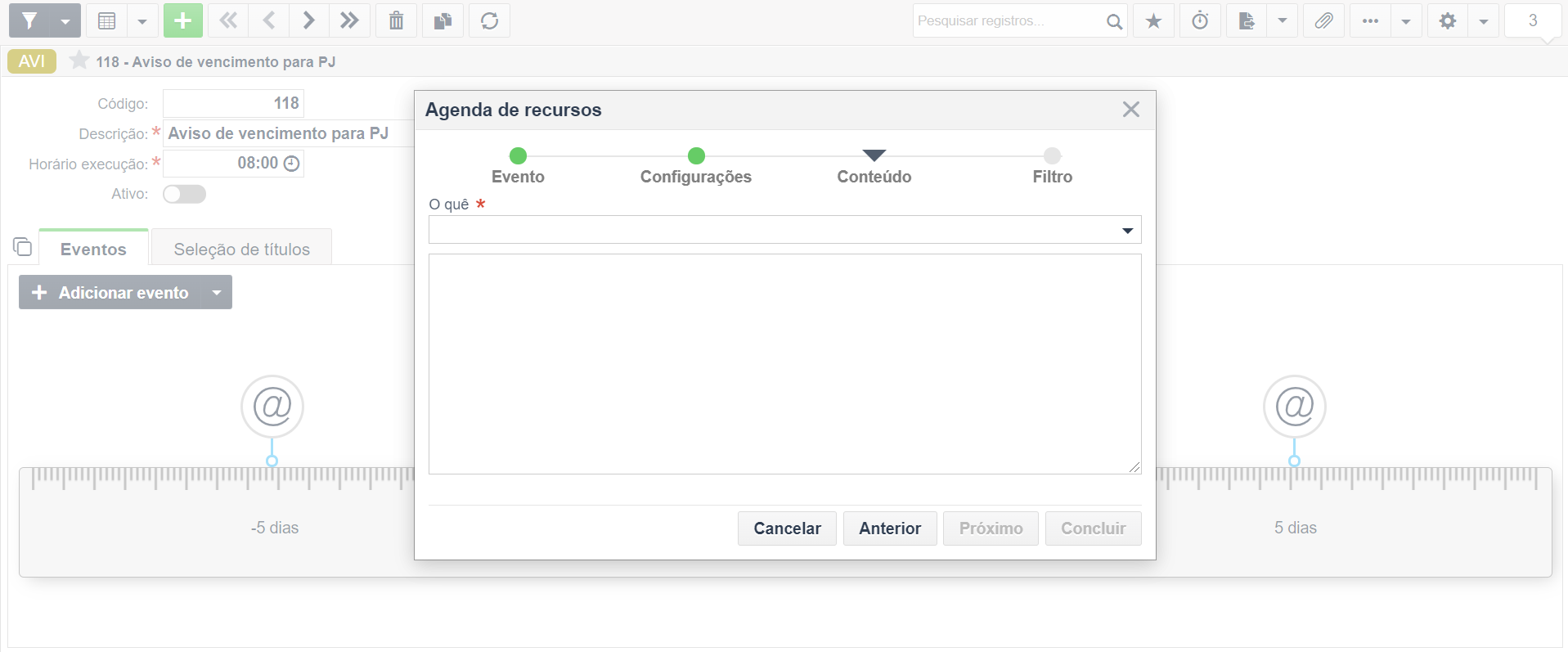Expand the Adicionar evento arrow menu
The height and width of the screenshot is (652, 1568).
217,292
